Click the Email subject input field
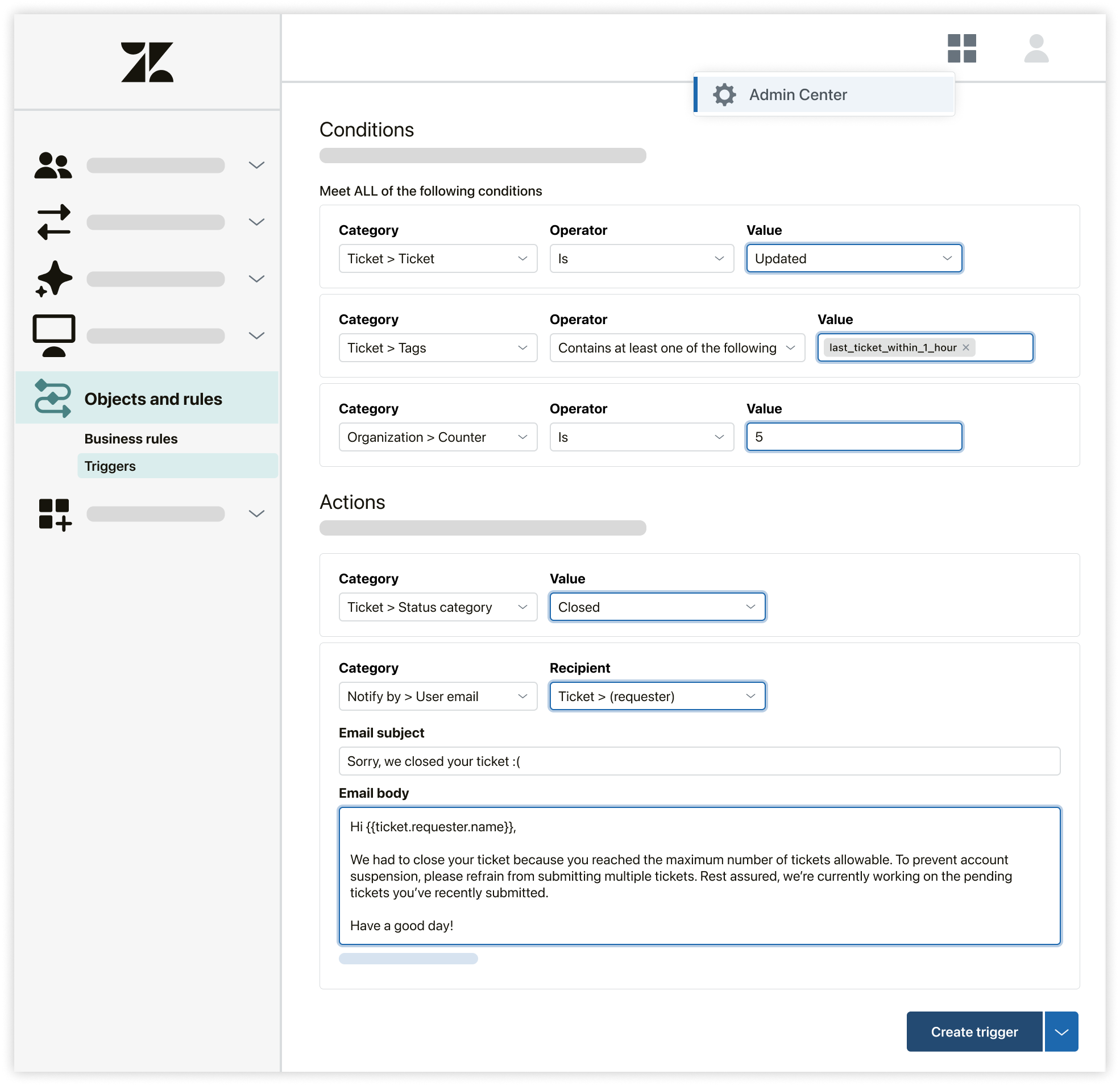 699,761
